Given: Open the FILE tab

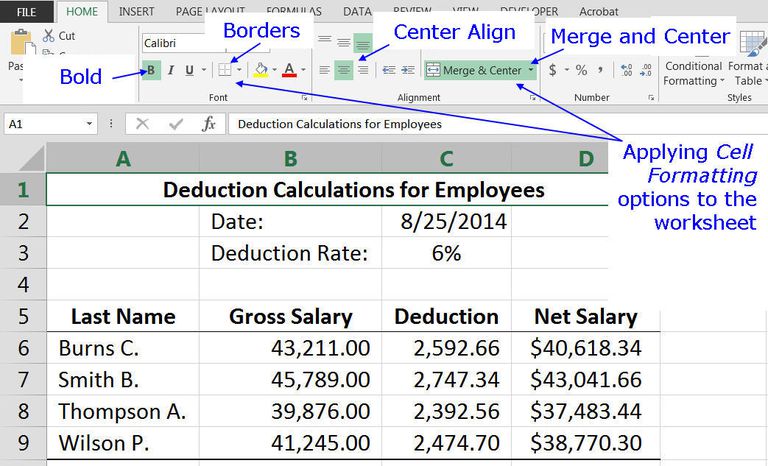Looking at the screenshot, I should coord(26,12).
